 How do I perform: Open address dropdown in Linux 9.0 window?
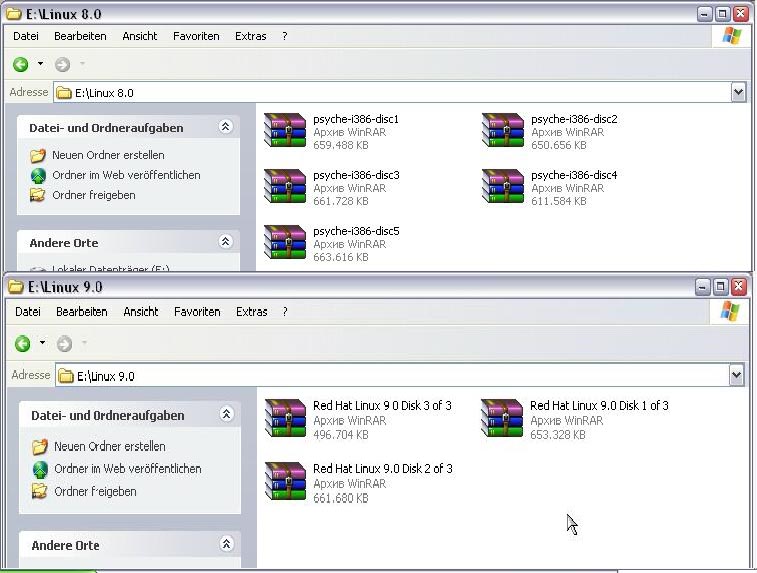tap(736, 375)
